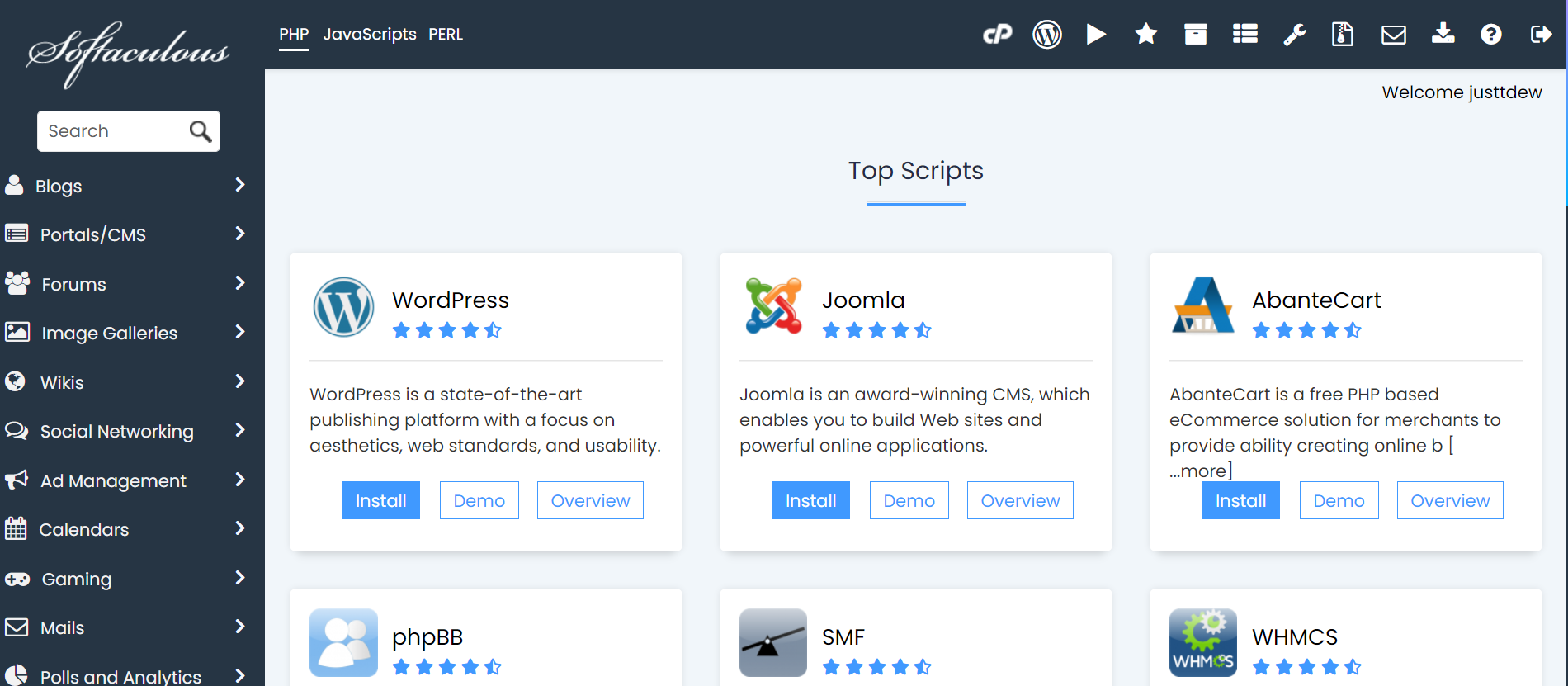Expand Social Networking chevron
Image resolution: width=1568 pixels, height=686 pixels.
point(240,430)
